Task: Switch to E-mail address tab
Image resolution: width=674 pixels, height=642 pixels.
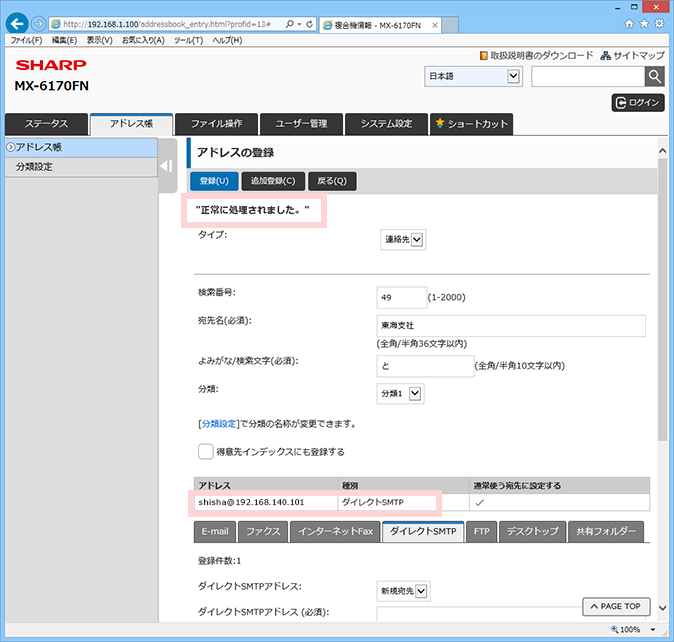Action: click(215, 532)
